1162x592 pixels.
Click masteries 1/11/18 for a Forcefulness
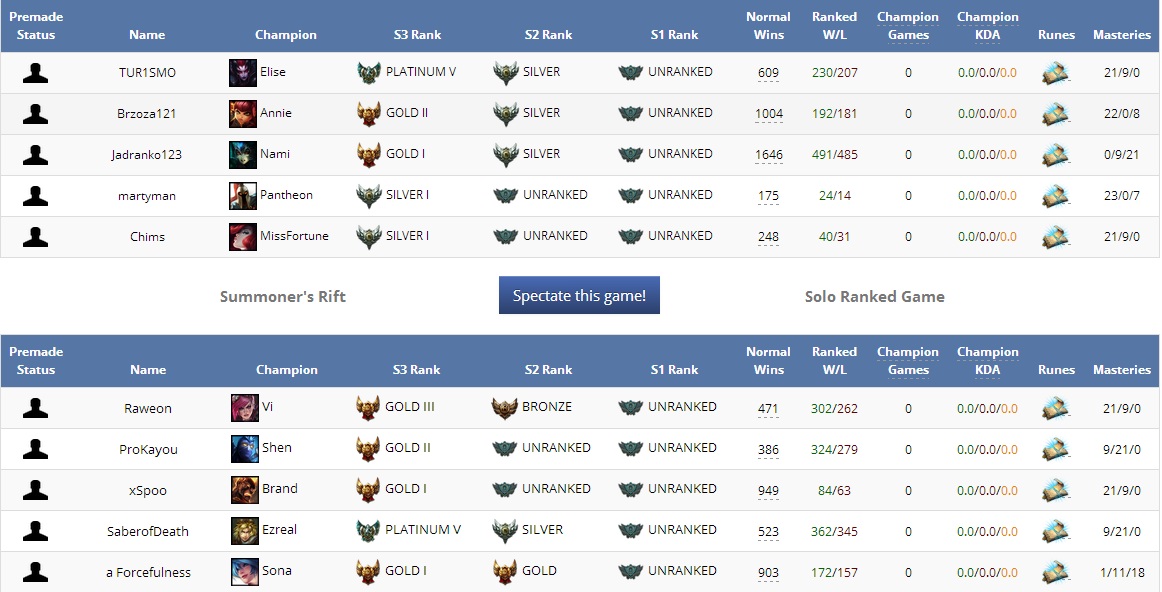click(1121, 572)
